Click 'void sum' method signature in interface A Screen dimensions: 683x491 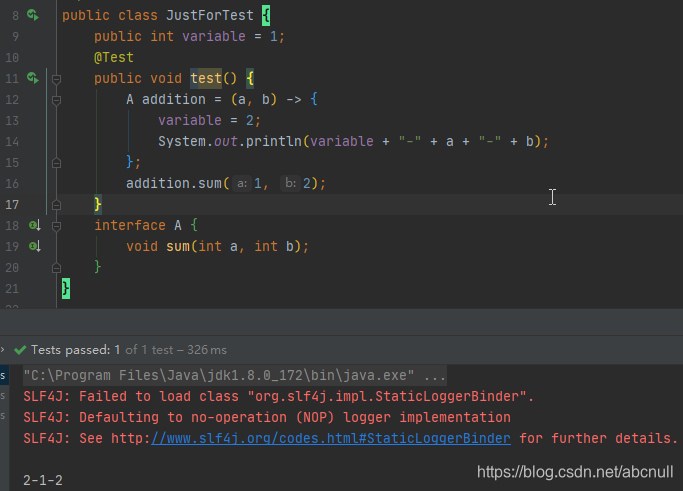(x=217, y=247)
